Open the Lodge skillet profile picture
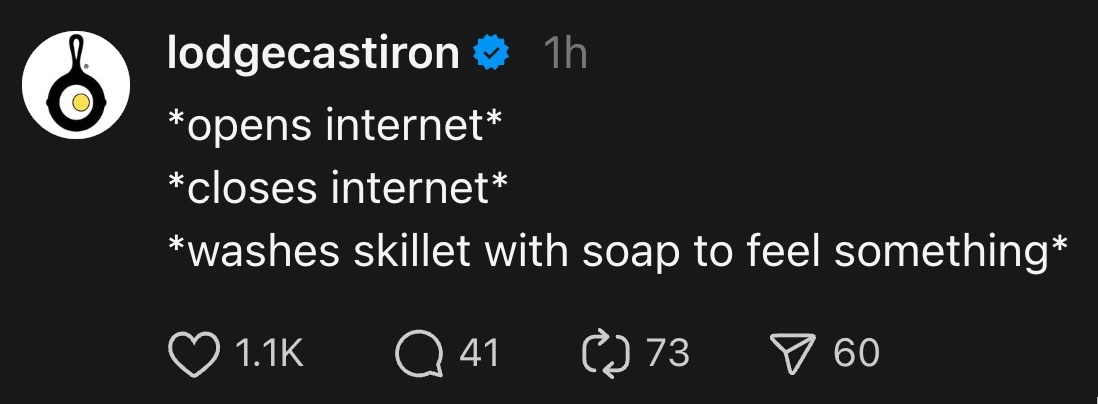The image size is (1098, 404). pyautogui.click(x=76, y=87)
